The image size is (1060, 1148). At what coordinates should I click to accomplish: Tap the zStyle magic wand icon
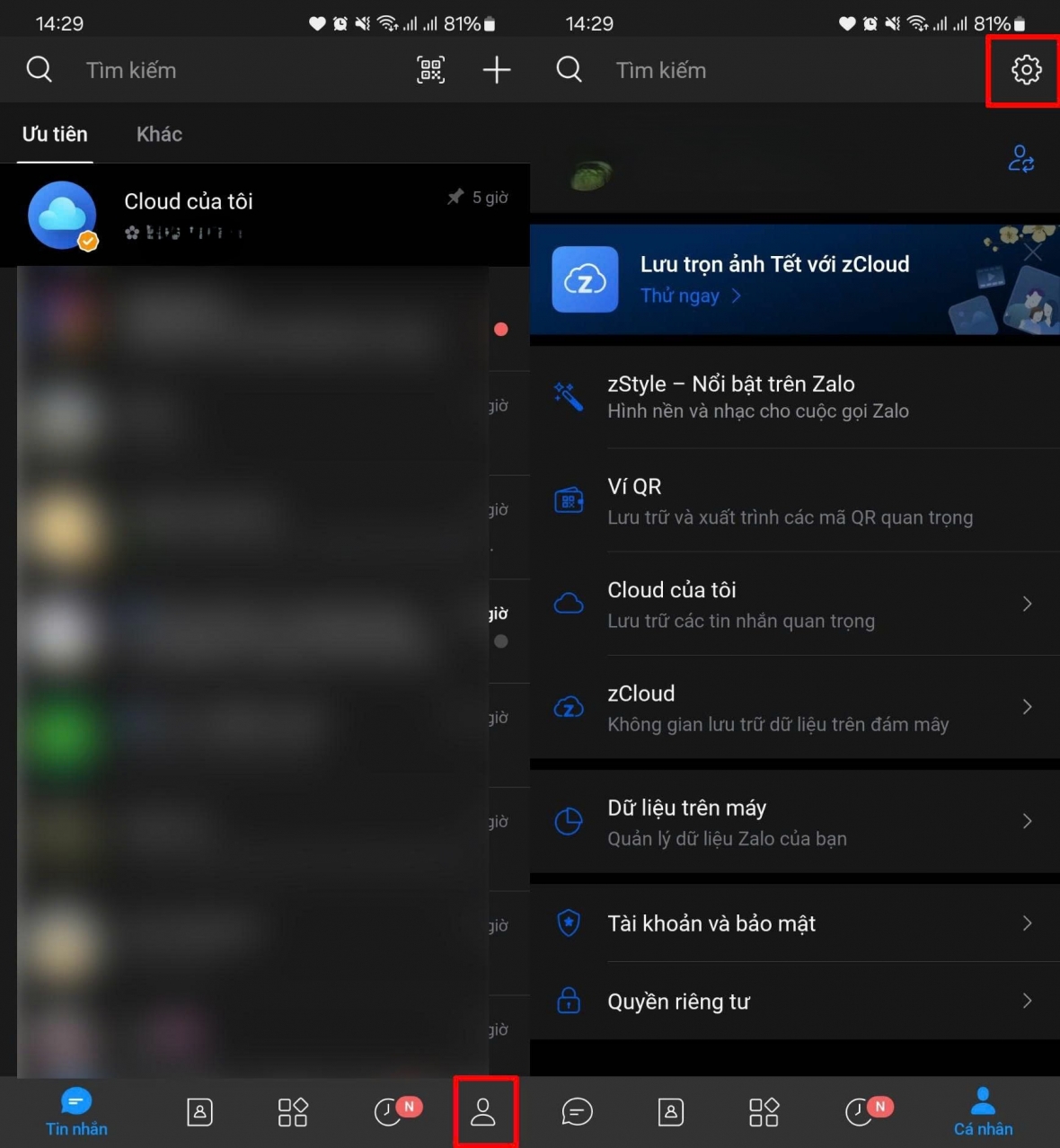click(x=569, y=396)
